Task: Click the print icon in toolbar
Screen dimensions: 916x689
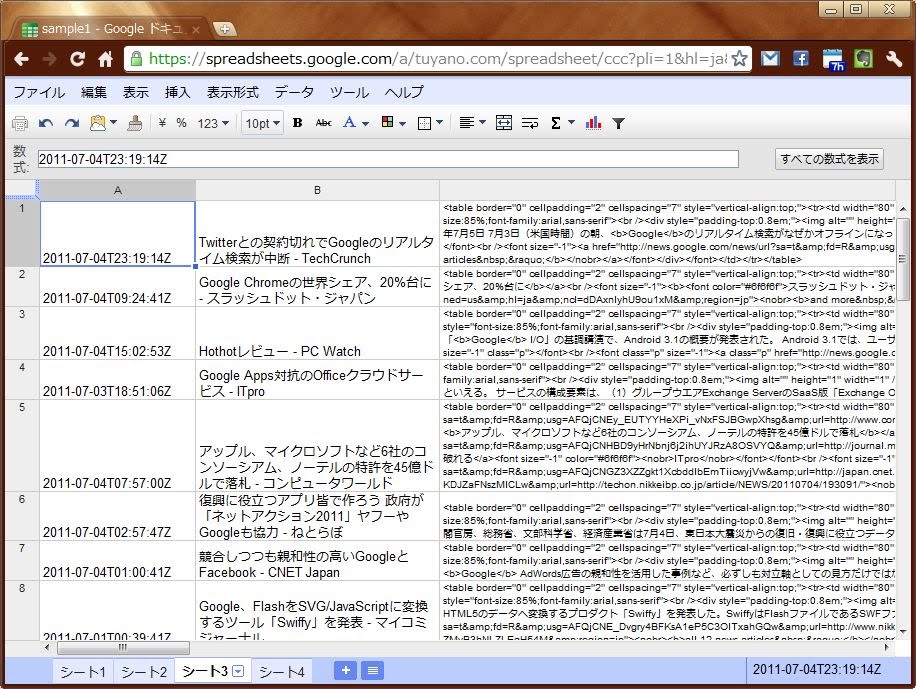Action: click(19, 123)
